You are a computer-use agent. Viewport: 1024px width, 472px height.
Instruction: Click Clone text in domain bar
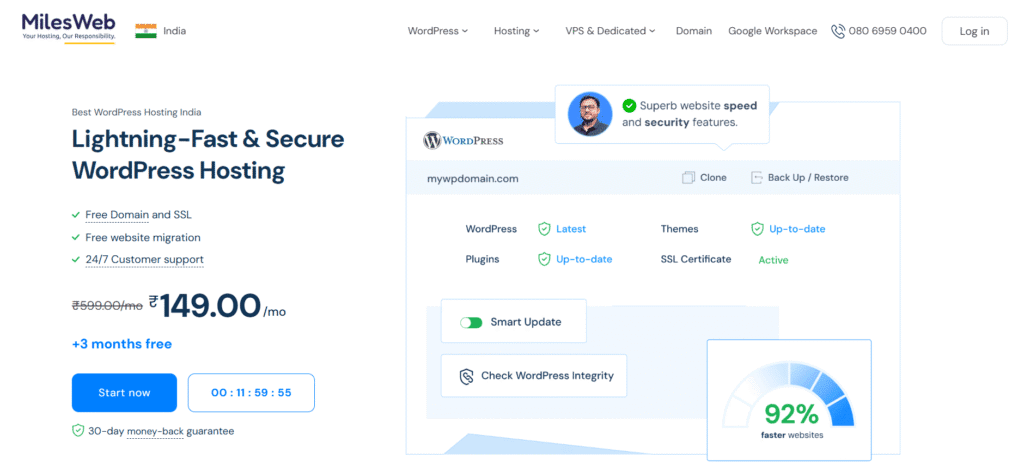pos(713,178)
